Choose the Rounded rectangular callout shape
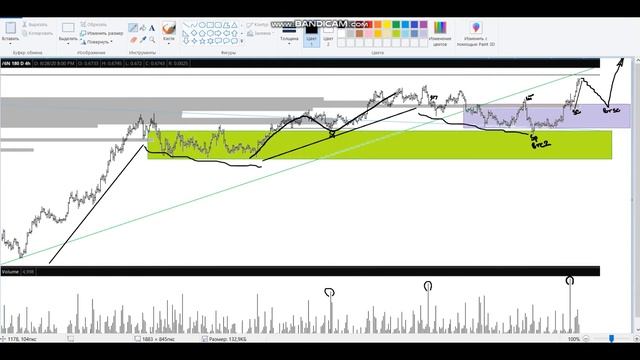640x360 pixels. click(218, 41)
